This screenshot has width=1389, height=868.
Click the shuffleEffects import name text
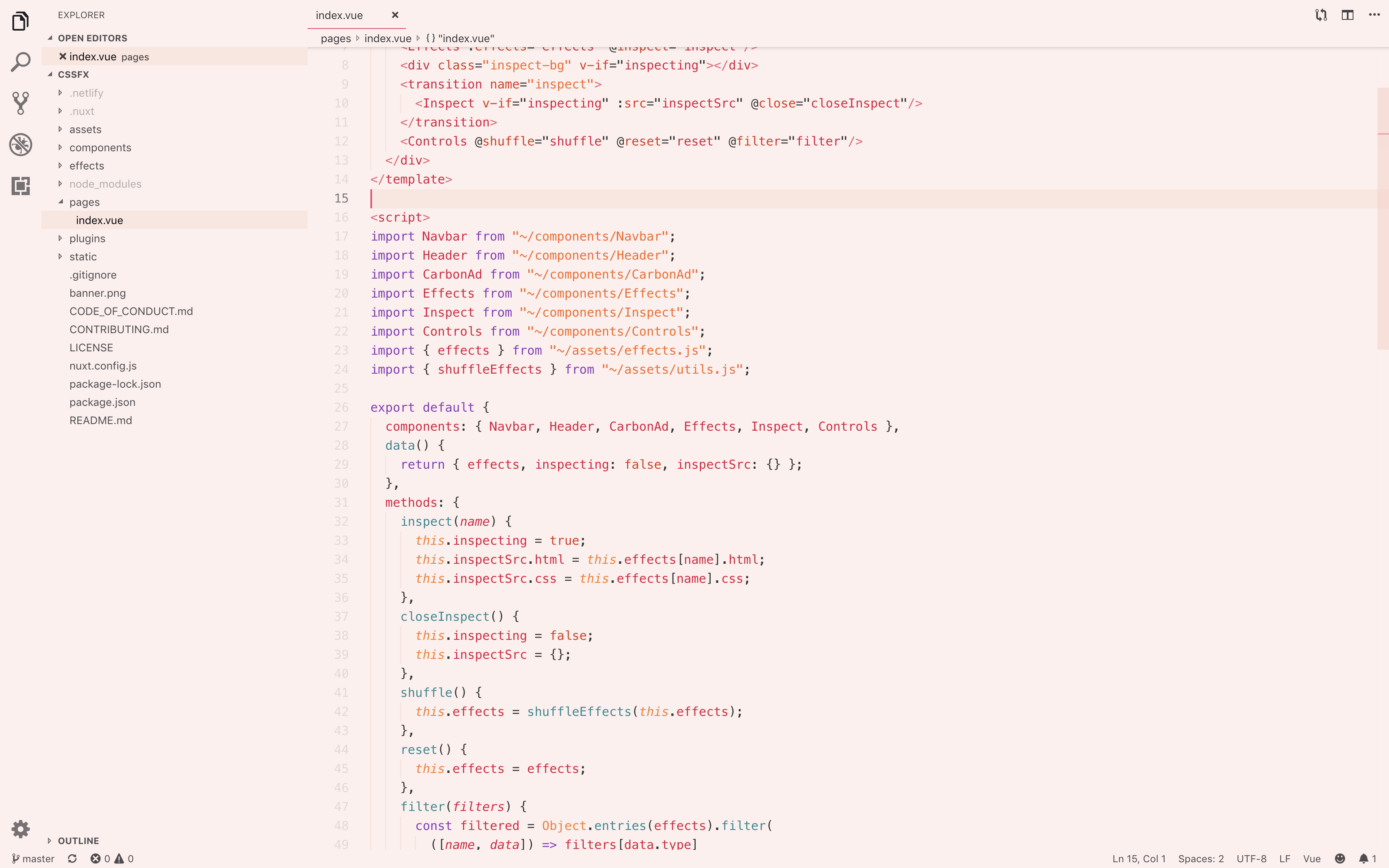coord(489,369)
